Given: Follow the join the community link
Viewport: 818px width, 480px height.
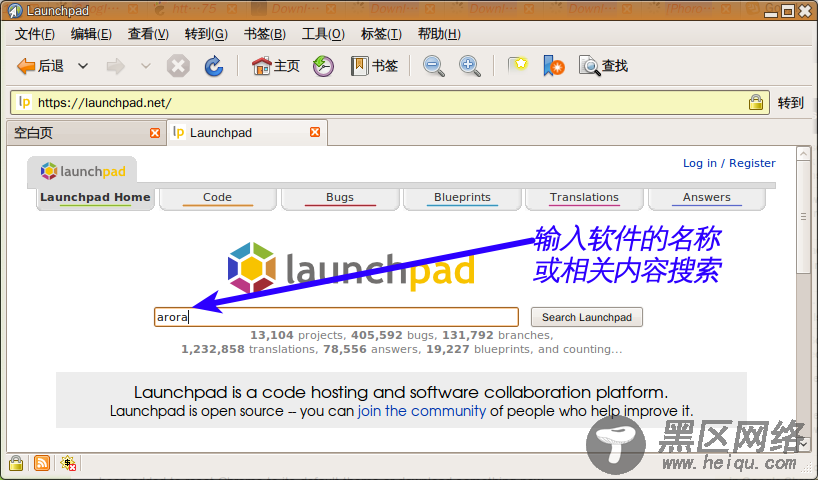Looking at the screenshot, I should (x=422, y=411).
